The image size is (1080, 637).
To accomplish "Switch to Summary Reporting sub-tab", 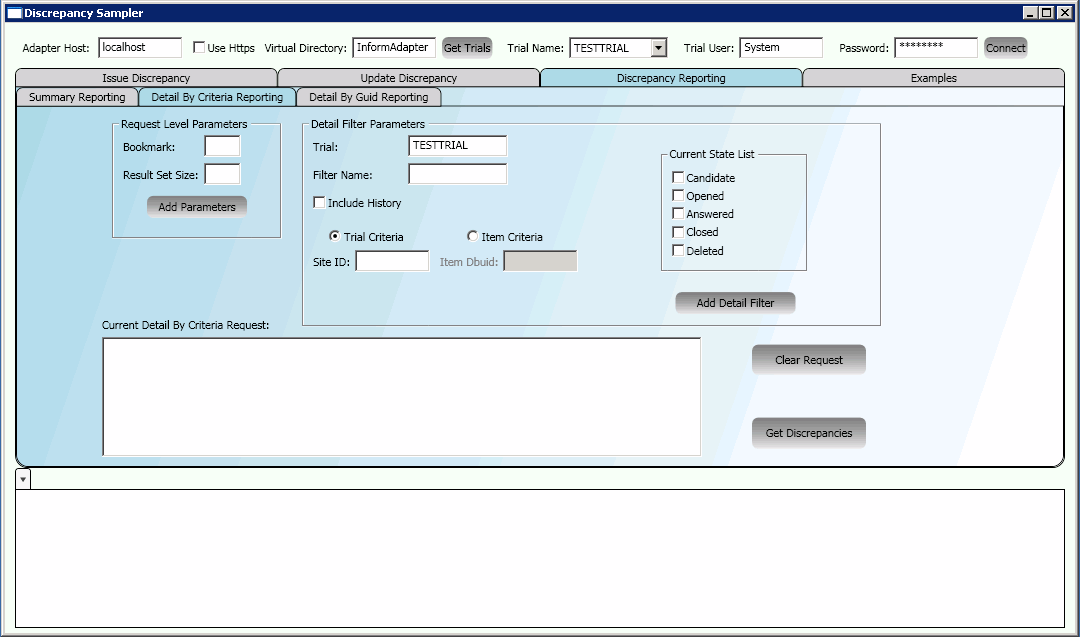I will [77, 97].
